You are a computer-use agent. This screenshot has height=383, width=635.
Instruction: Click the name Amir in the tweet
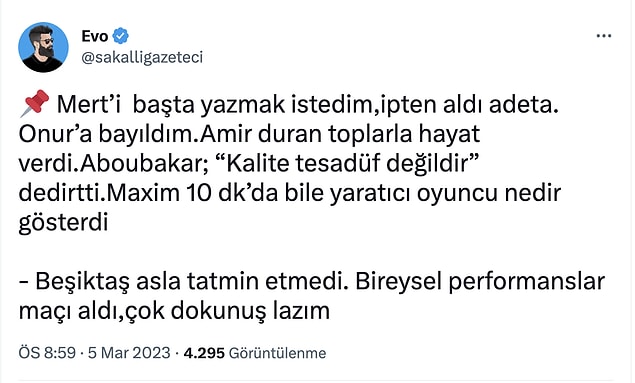pyautogui.click(x=225, y=134)
